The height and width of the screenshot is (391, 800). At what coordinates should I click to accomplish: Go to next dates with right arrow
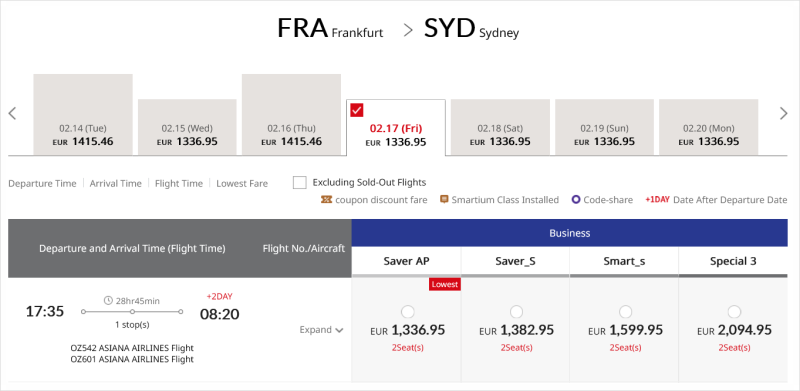point(784,113)
